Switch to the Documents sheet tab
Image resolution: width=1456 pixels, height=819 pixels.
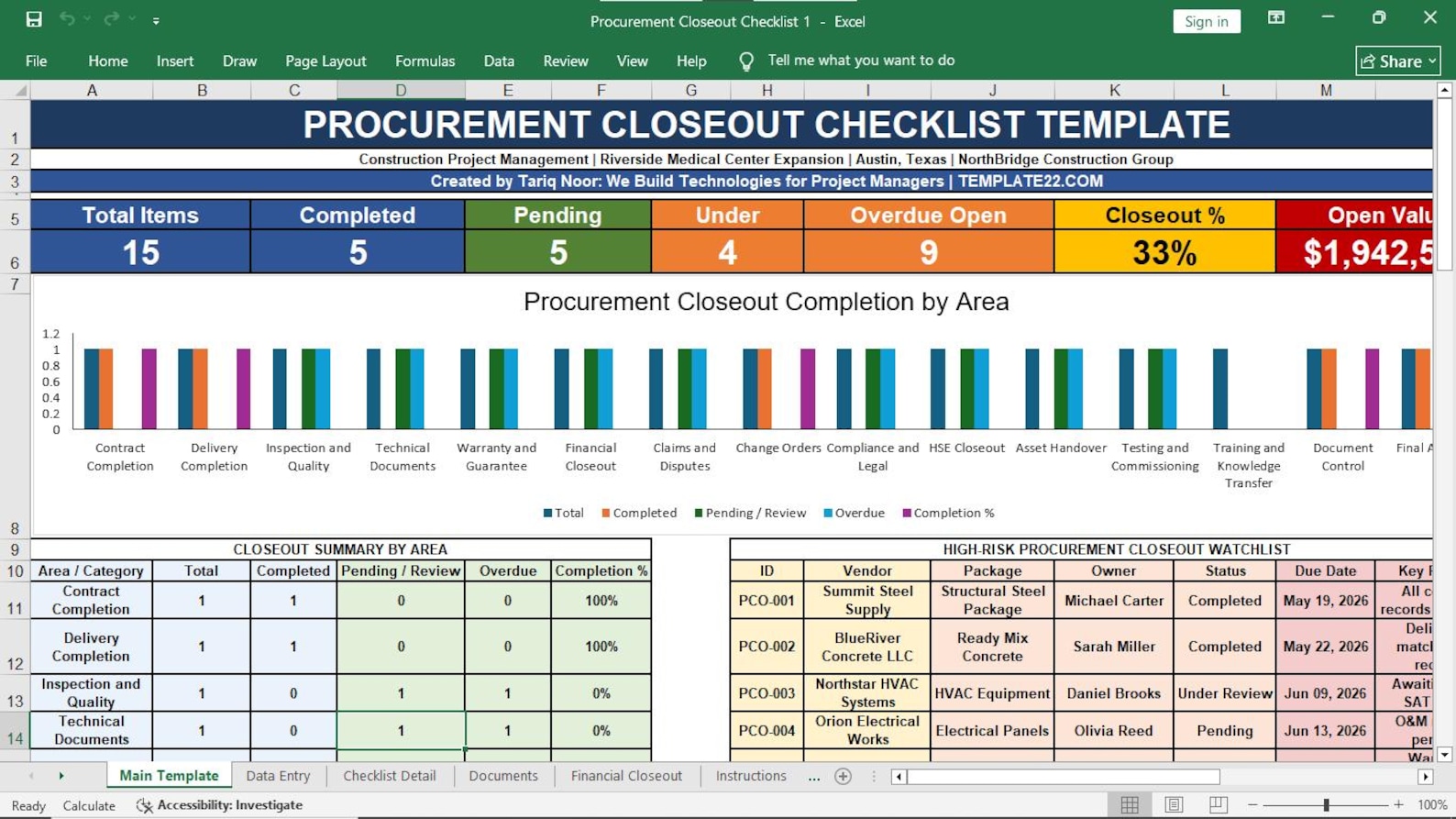503,776
